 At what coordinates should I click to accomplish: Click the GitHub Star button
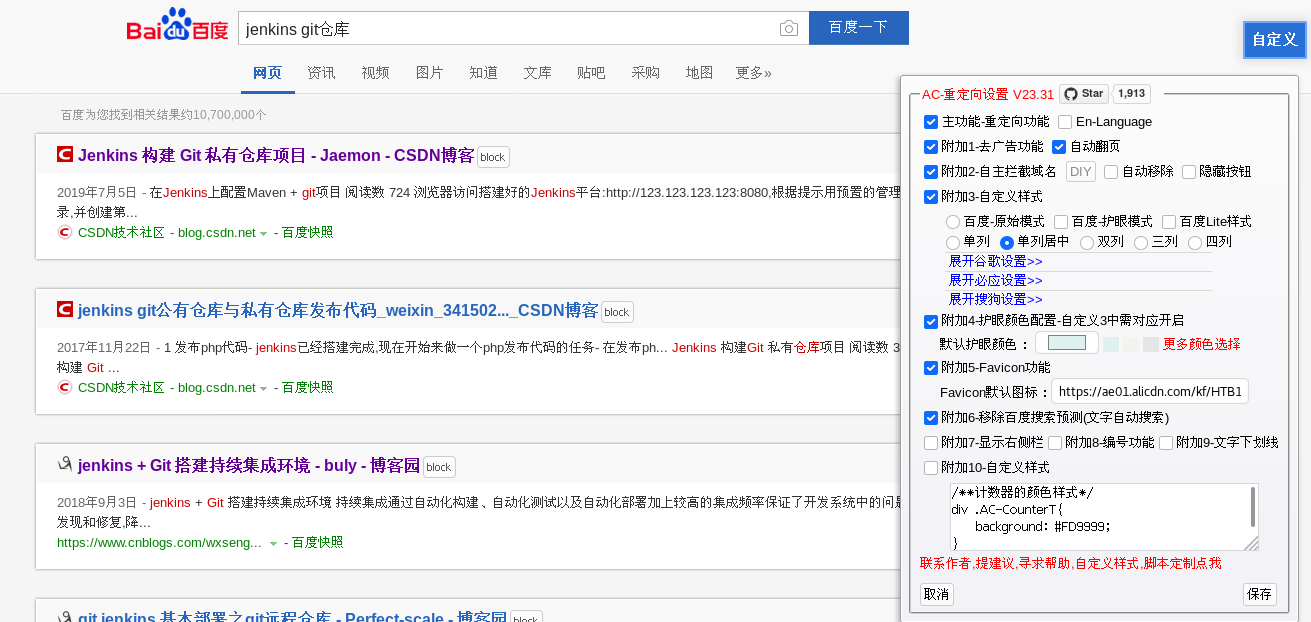coord(1084,94)
